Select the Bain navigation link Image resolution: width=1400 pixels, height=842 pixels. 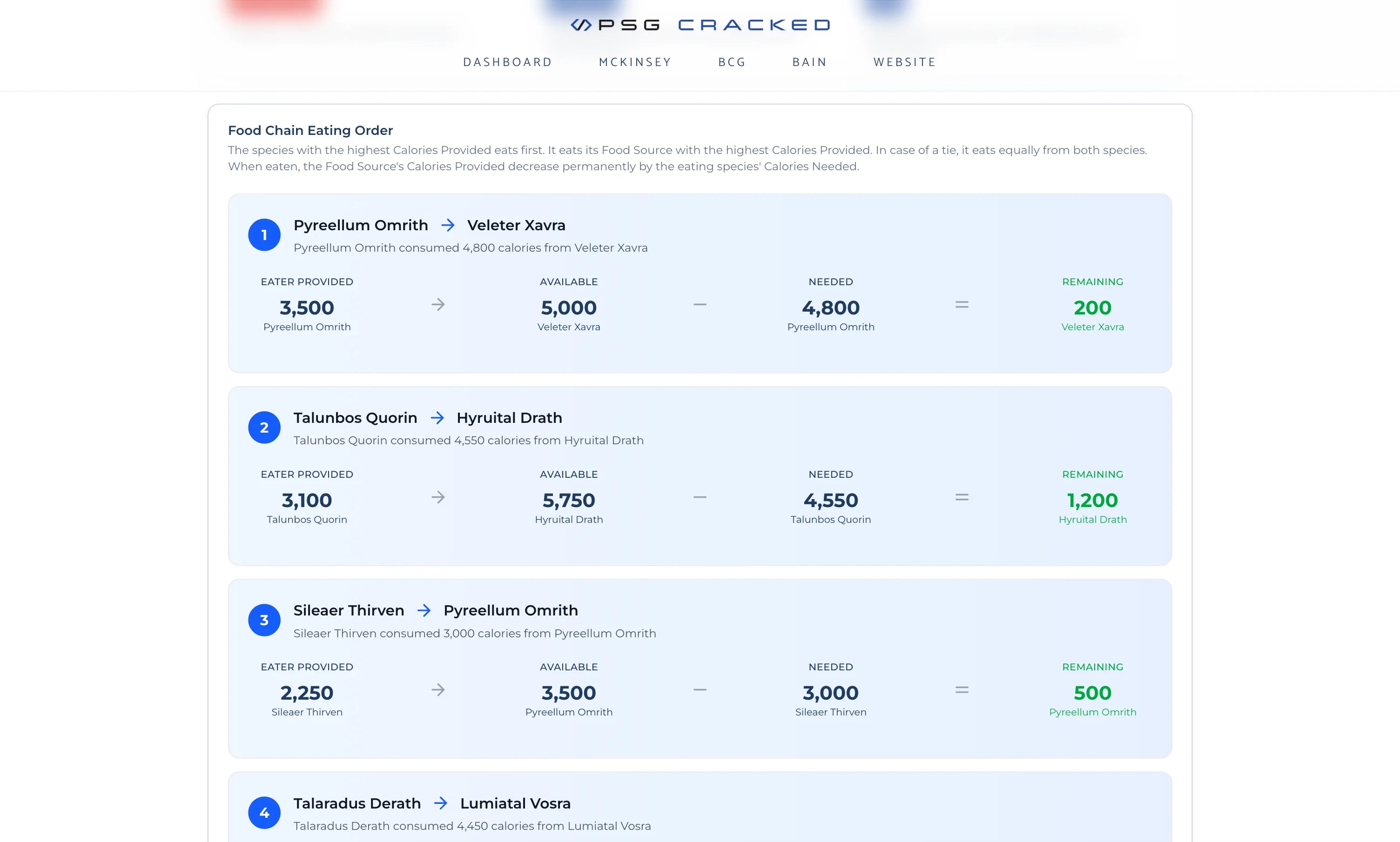809,62
